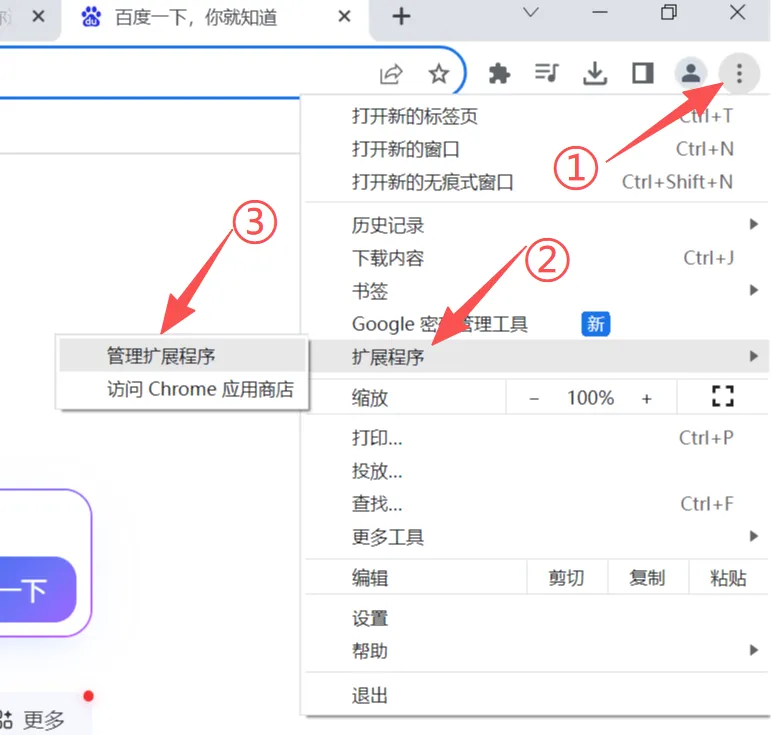771x735 pixels.
Task: Open a new tab with the plus button
Action: (x=401, y=17)
